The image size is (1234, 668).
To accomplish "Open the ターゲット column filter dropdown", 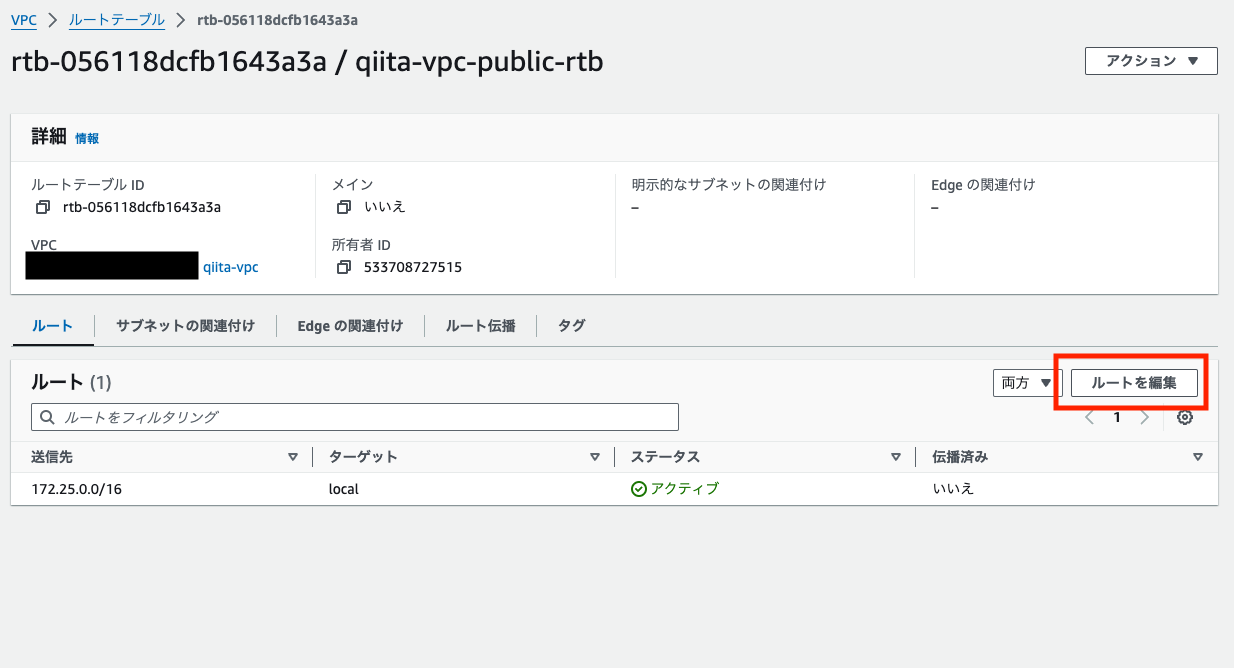I will 594,456.
